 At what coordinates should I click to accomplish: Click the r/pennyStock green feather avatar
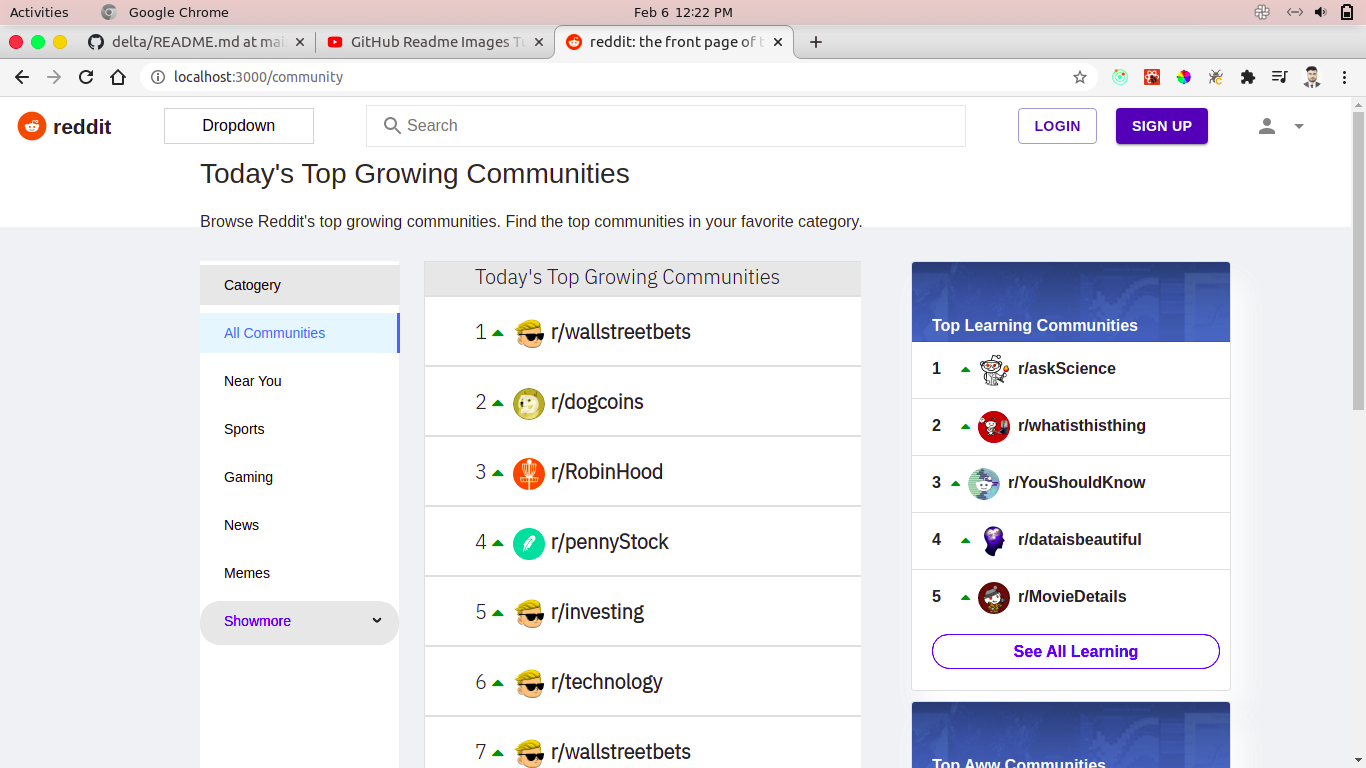pos(529,543)
